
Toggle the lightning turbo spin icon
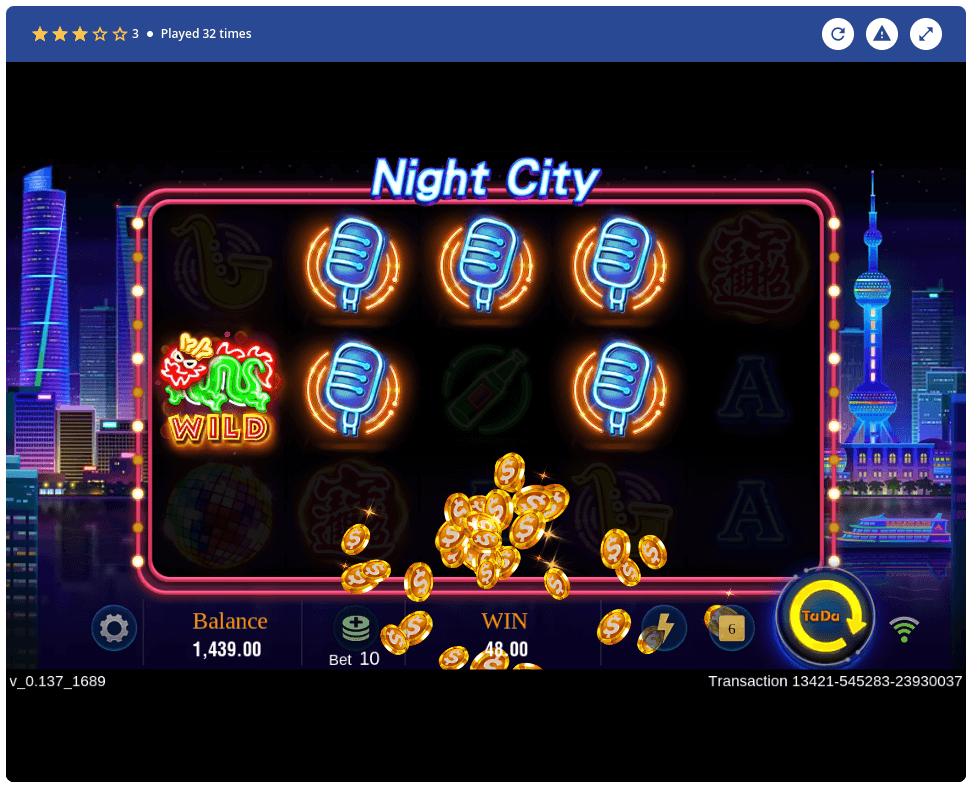click(x=664, y=628)
